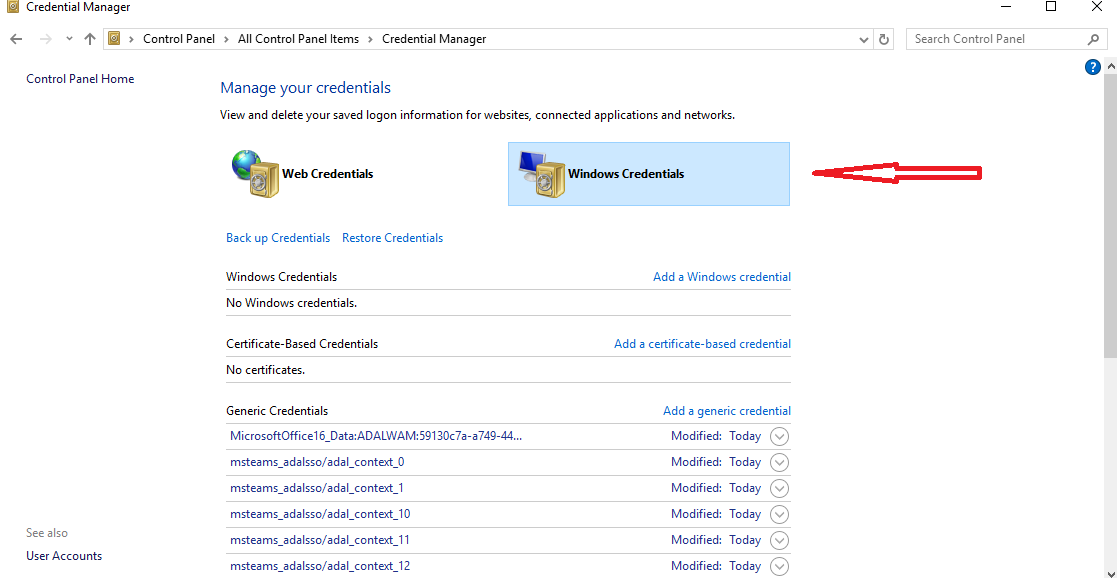The image size is (1117, 578).
Task: Open msteams_adalsso/adal_context_12 entry
Action: [x=320, y=566]
